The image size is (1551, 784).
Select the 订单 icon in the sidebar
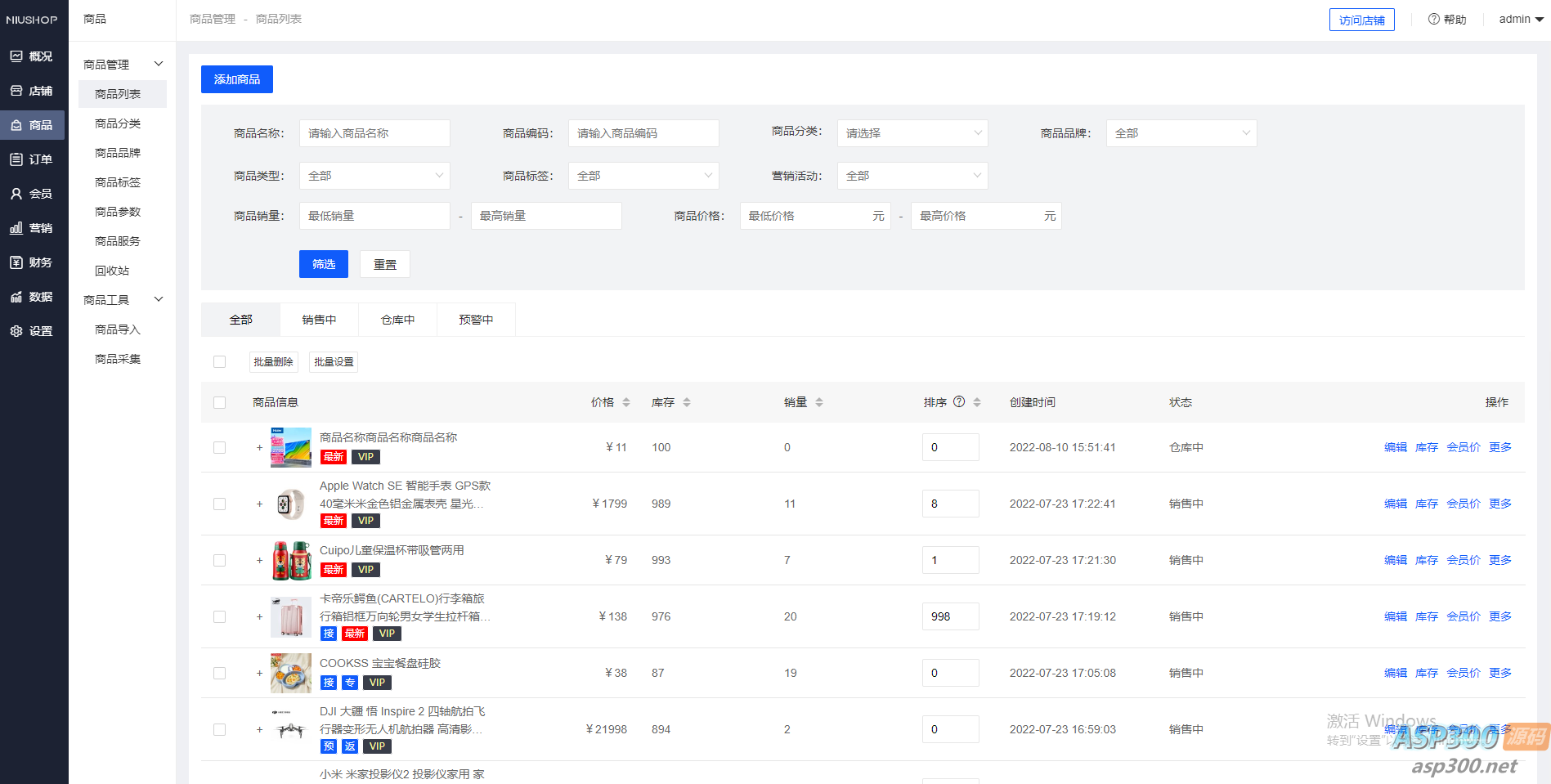pos(33,159)
